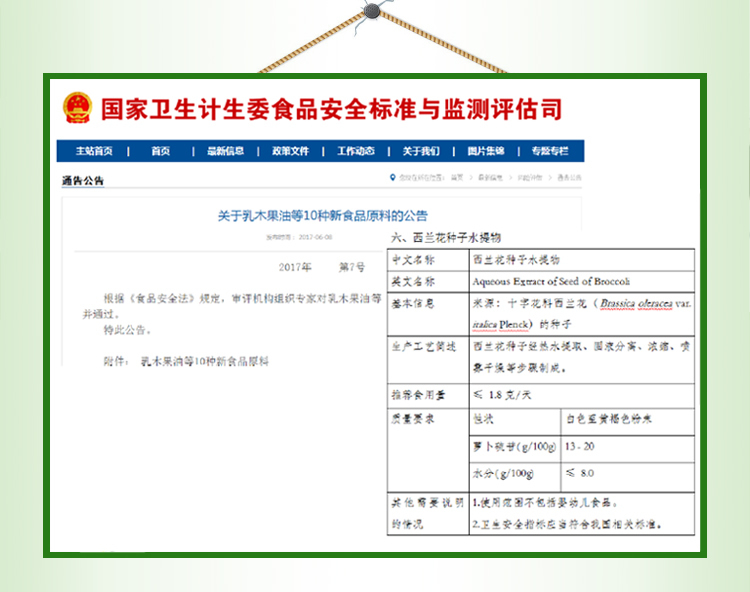Click the 首页 breadcrumb link

point(457,177)
